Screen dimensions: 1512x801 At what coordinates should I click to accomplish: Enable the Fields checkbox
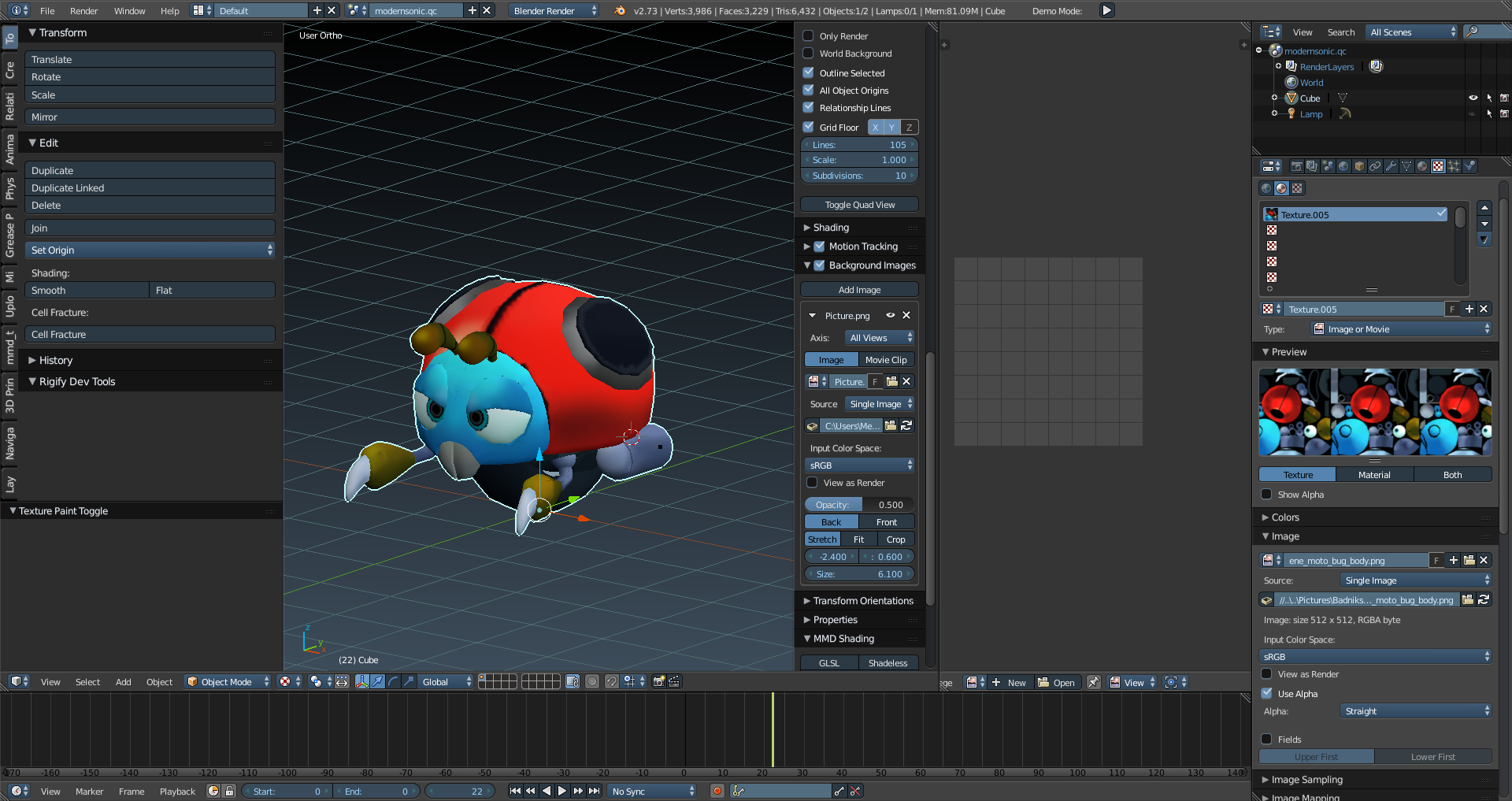[1266, 739]
